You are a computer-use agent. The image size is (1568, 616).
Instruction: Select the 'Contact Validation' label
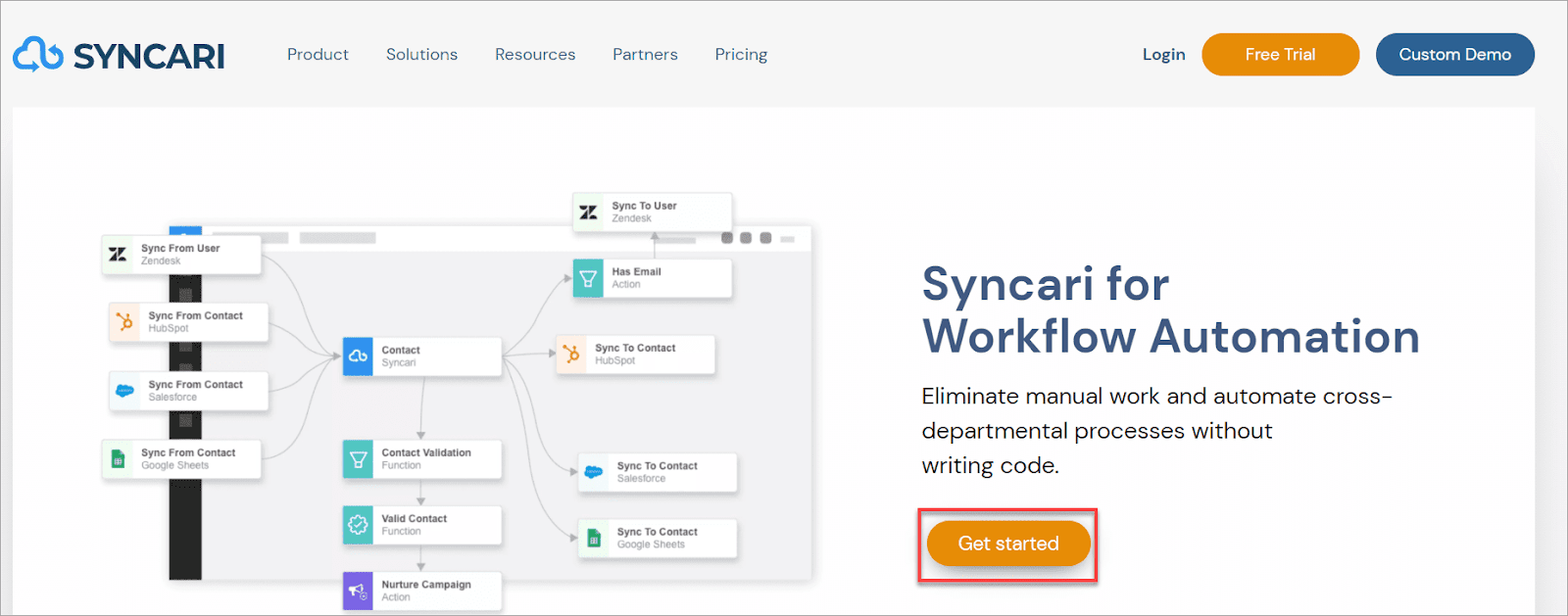point(426,452)
